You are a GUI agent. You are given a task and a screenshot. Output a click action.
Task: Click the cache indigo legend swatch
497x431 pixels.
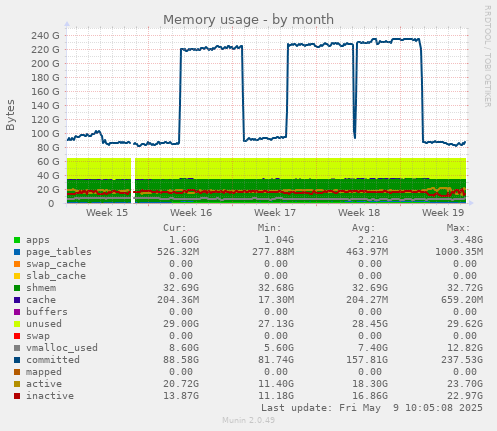click(17, 300)
